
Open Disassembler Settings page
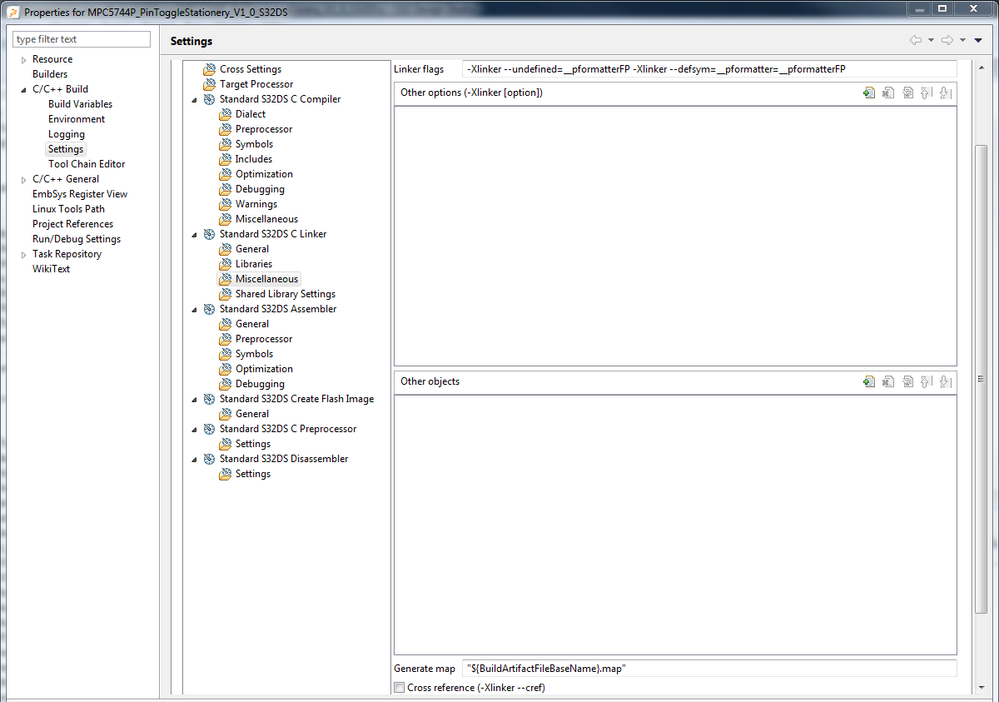[252, 474]
